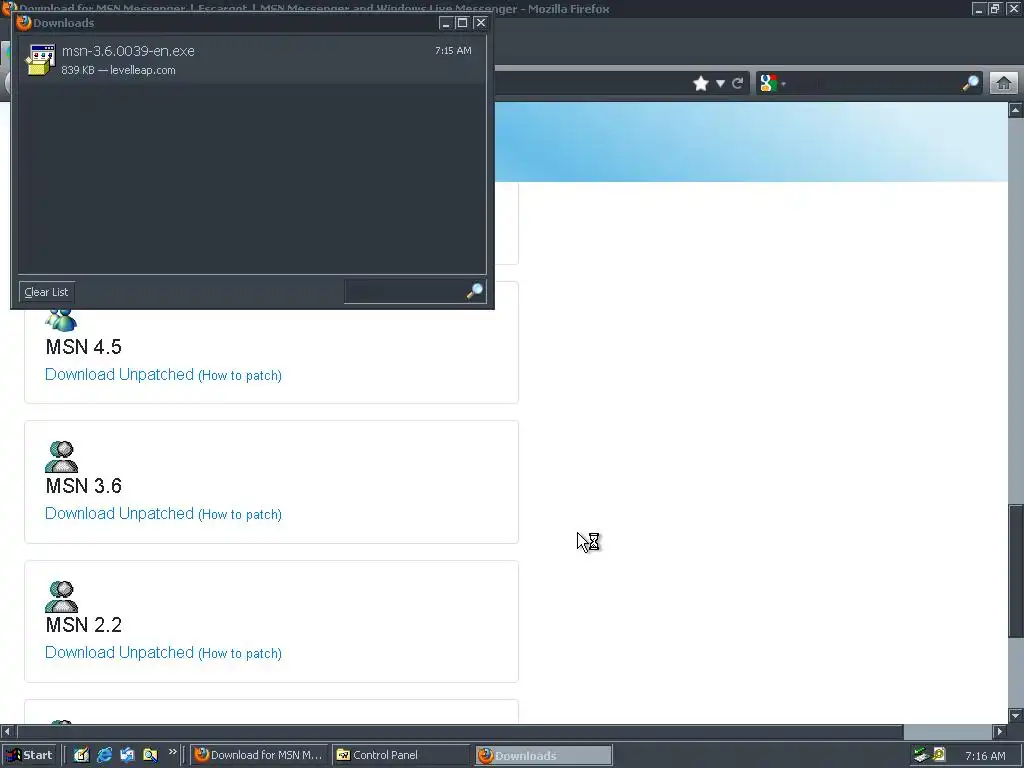Launch Outlook Express from quick launch
This screenshot has height=768, width=1024.
[x=127, y=755]
